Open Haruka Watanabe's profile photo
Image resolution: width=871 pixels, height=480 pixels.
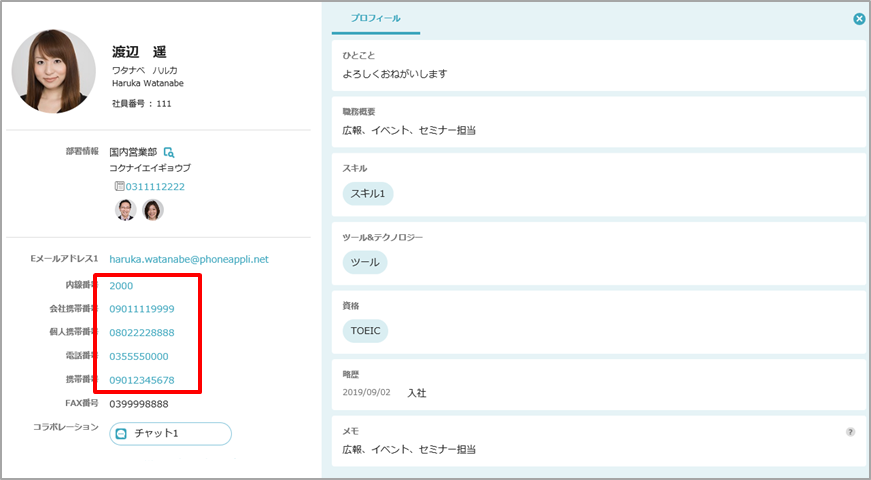(54, 70)
